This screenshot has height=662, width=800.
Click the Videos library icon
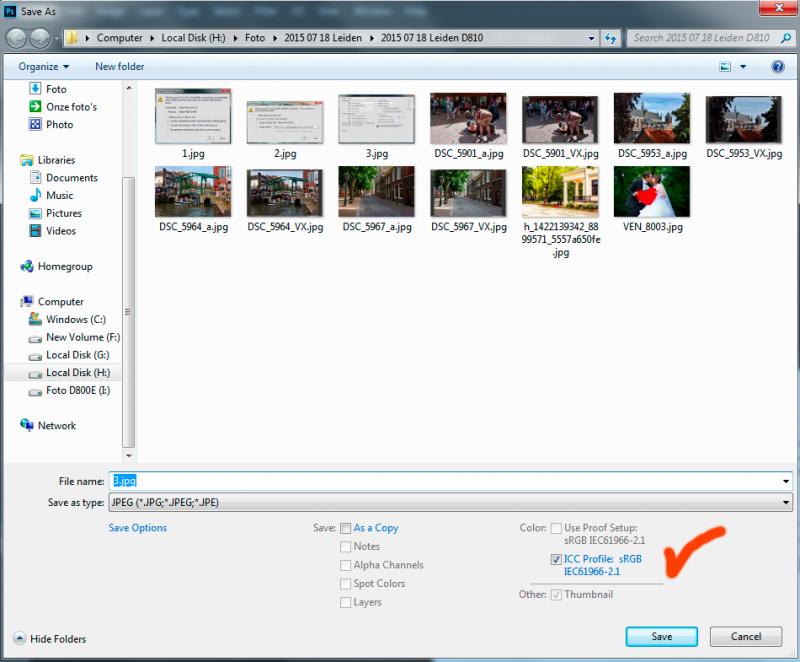[x=35, y=231]
